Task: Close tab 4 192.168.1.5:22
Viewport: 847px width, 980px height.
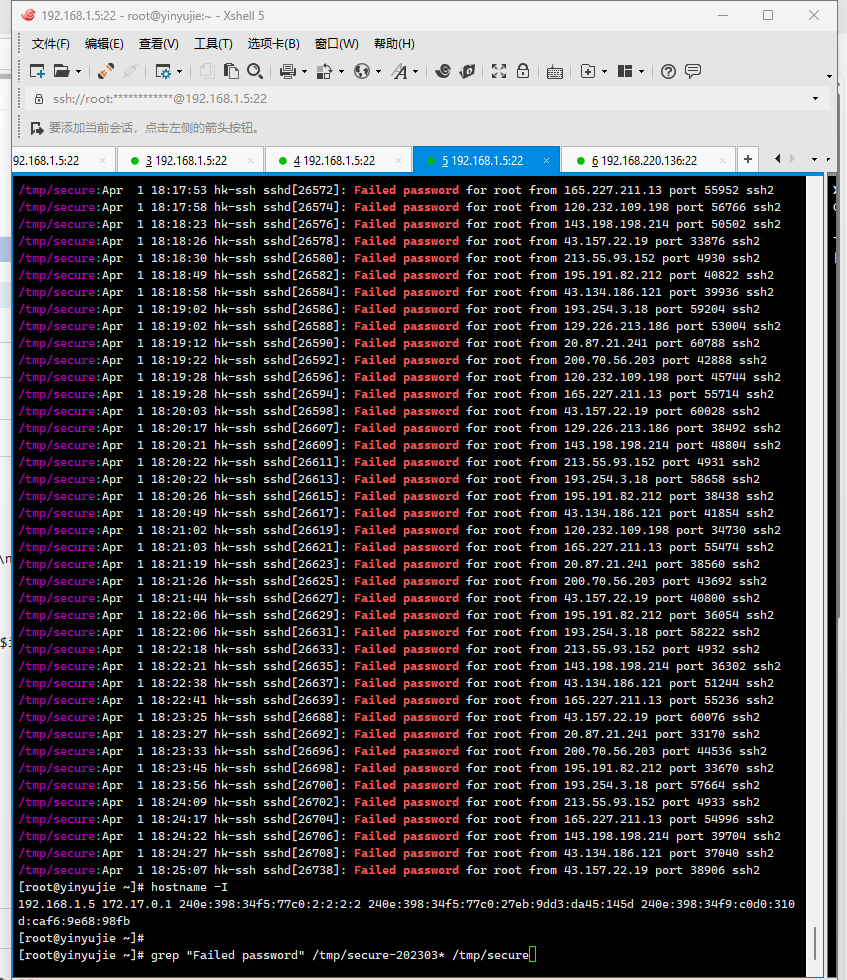Action: click(398, 161)
